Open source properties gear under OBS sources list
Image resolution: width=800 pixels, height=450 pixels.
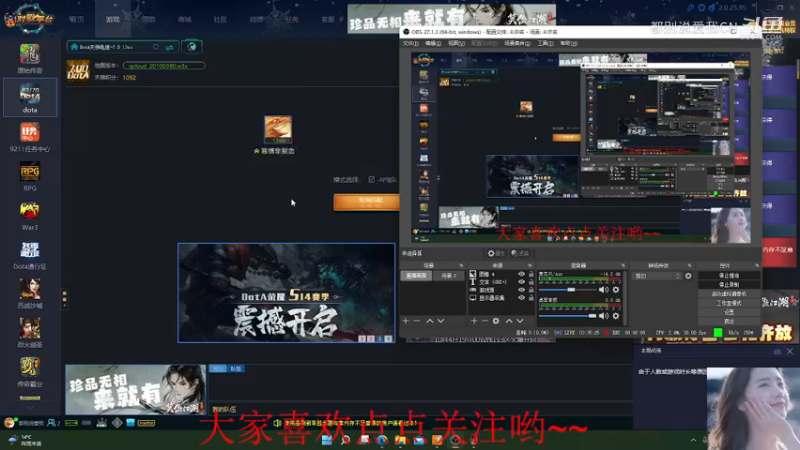(x=496, y=321)
